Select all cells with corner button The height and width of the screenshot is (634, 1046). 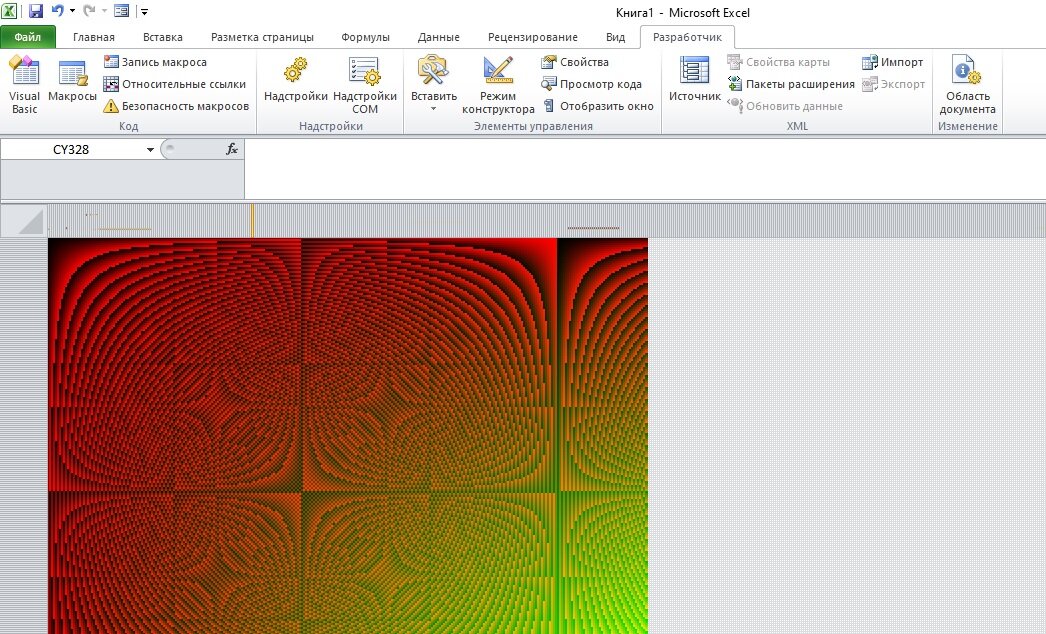(x=24, y=221)
